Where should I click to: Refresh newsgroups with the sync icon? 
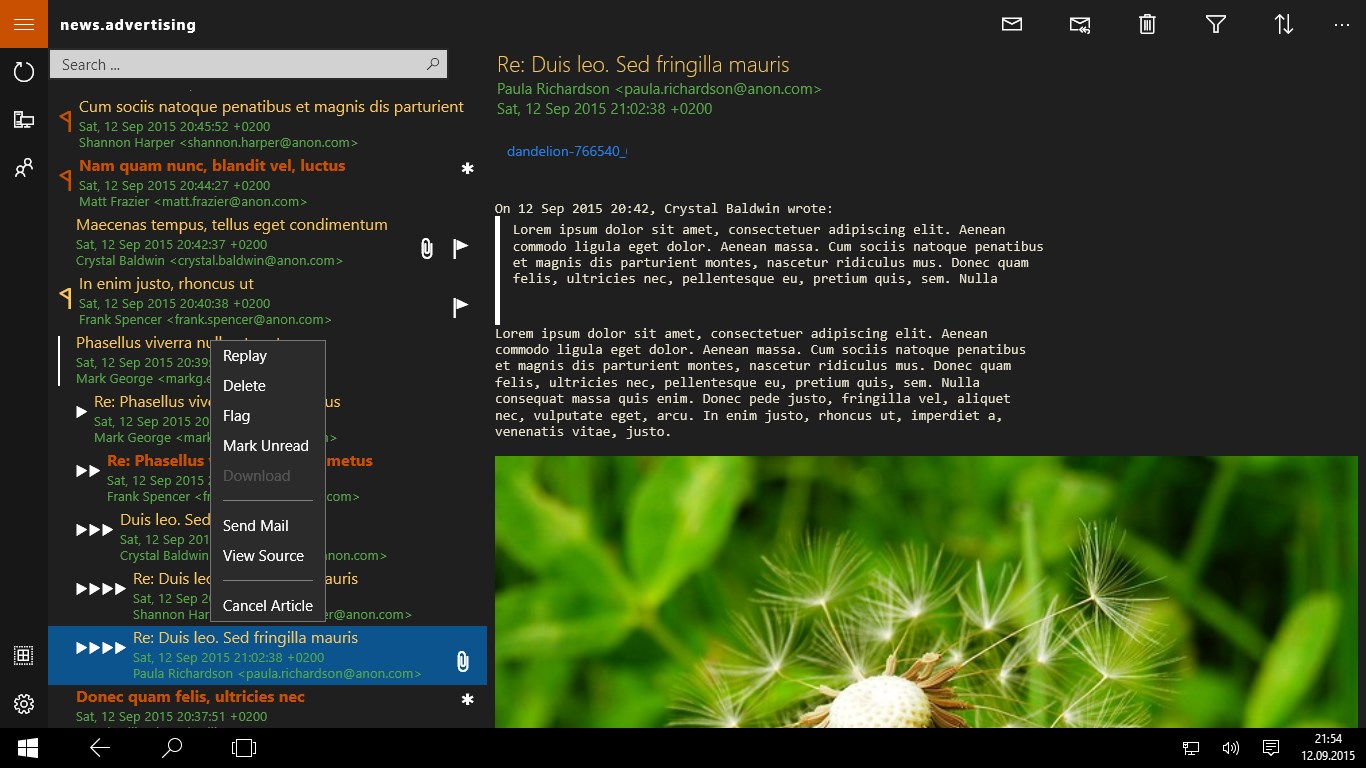click(x=23, y=71)
